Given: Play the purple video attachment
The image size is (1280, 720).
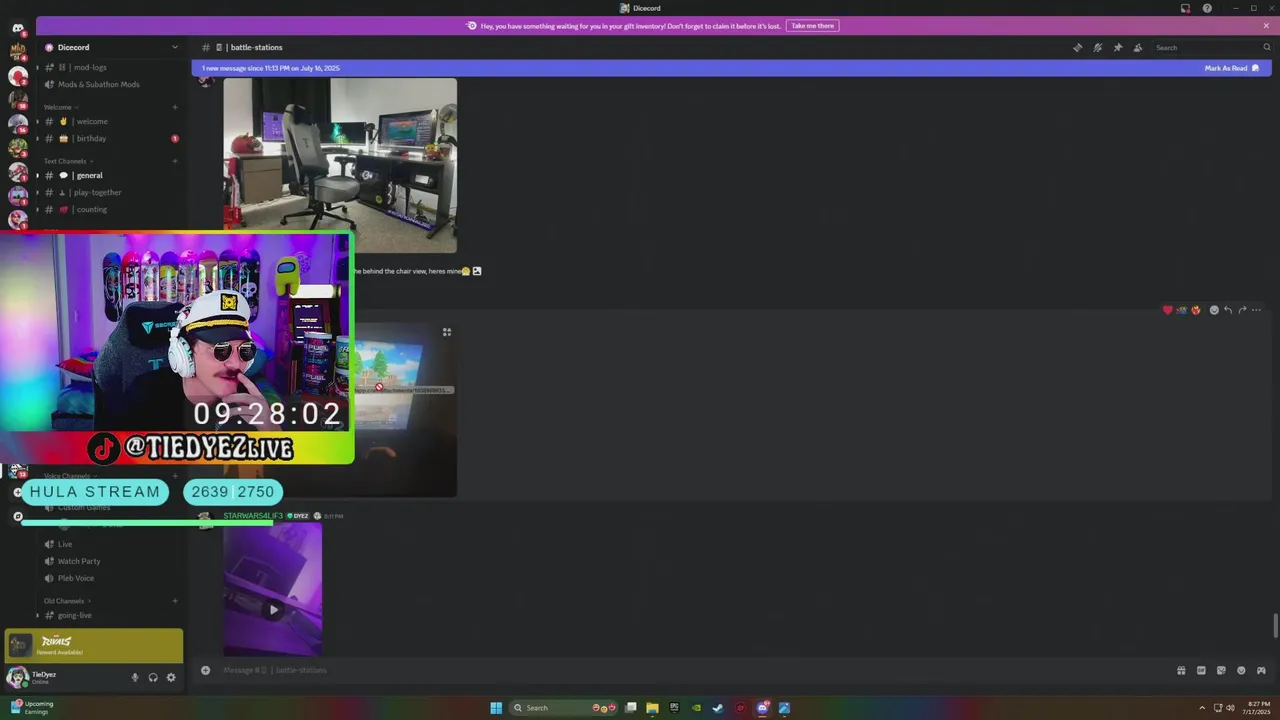Looking at the screenshot, I should click(273, 609).
